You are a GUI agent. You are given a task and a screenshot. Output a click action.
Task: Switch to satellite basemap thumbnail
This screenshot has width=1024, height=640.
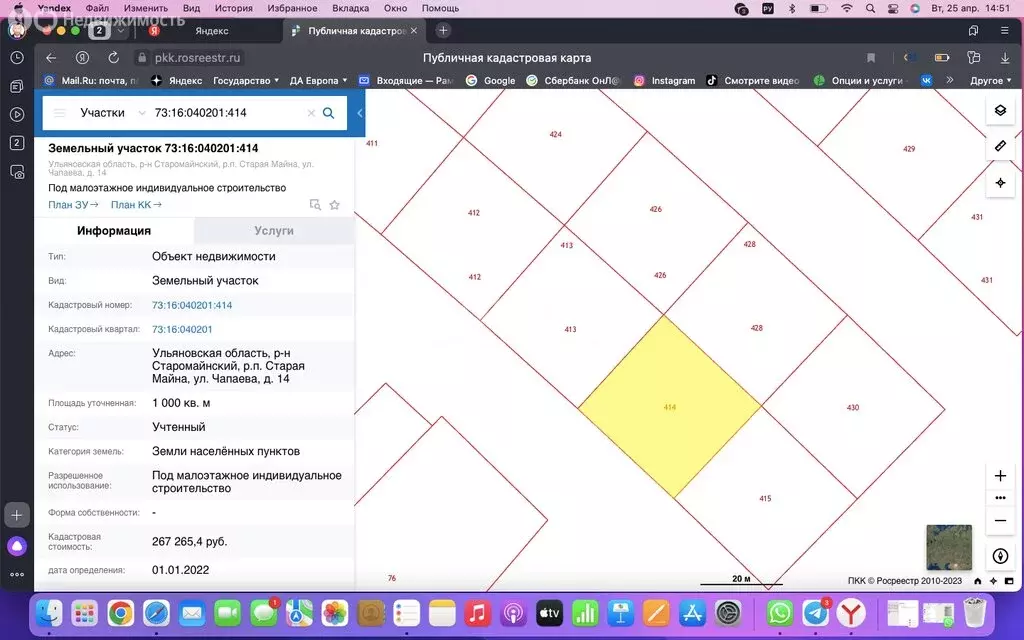coord(948,546)
